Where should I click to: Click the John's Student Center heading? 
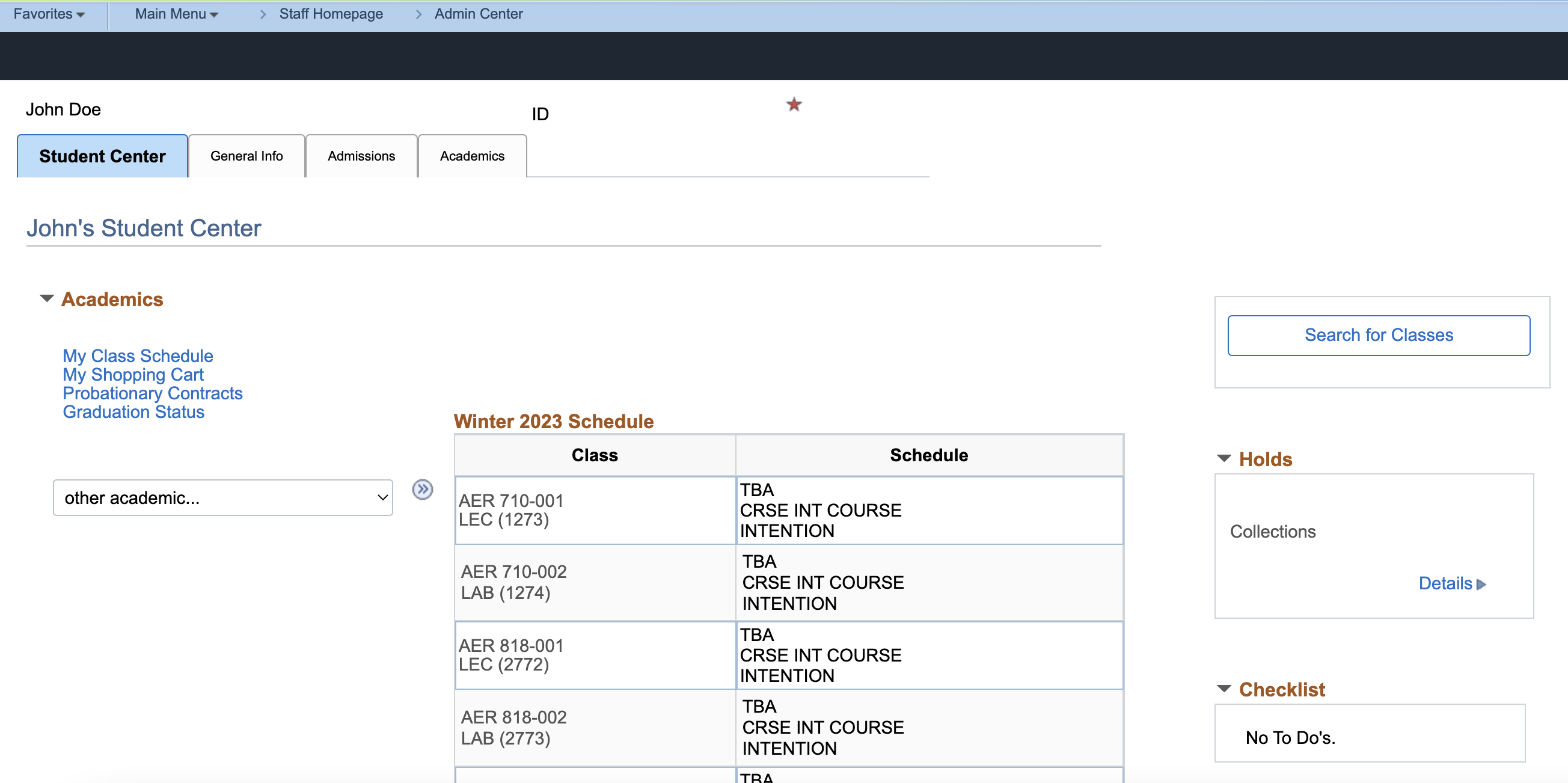[144, 229]
